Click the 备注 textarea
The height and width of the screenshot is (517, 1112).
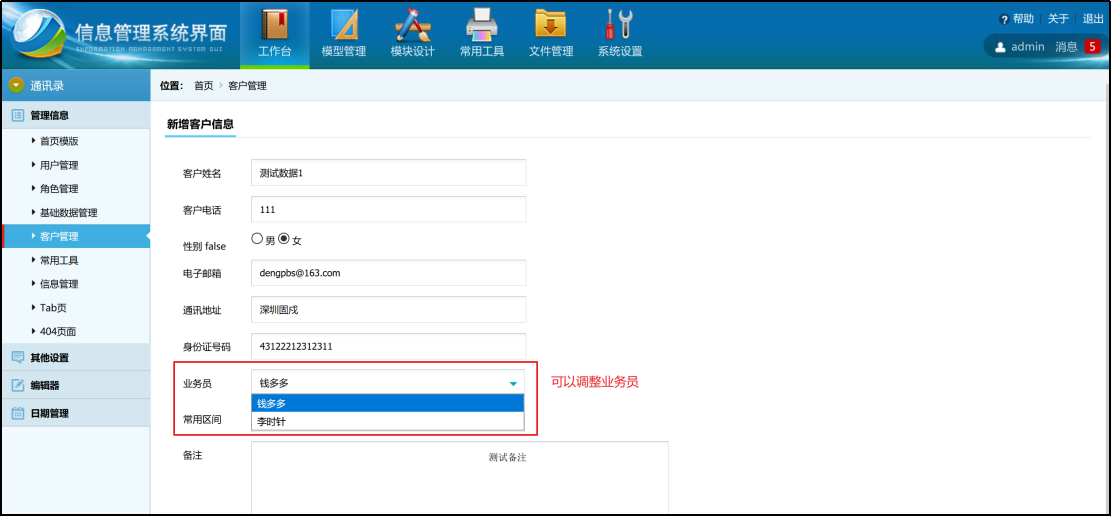(460, 477)
